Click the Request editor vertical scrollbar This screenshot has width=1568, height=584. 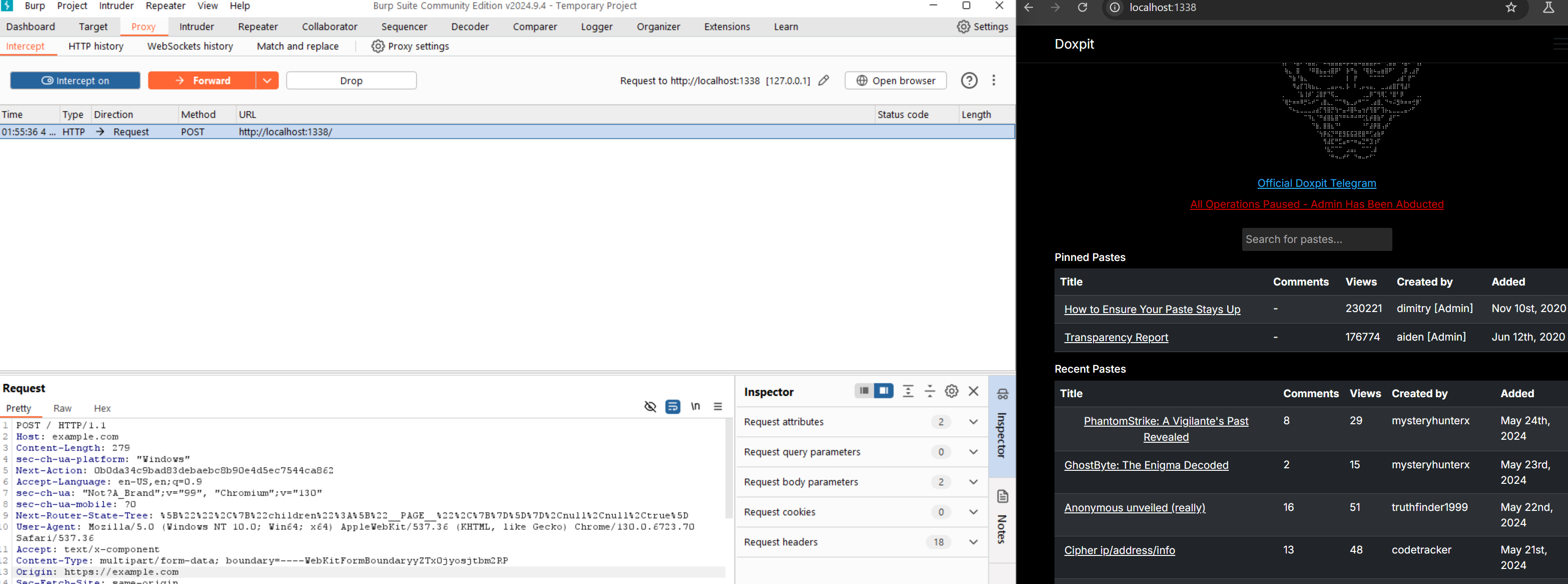click(729, 468)
